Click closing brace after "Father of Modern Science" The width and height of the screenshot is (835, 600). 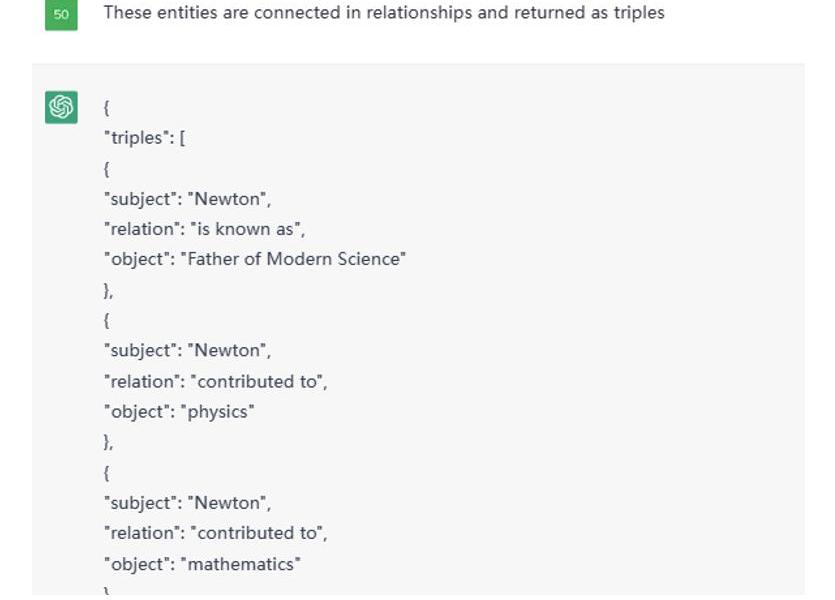point(108,290)
